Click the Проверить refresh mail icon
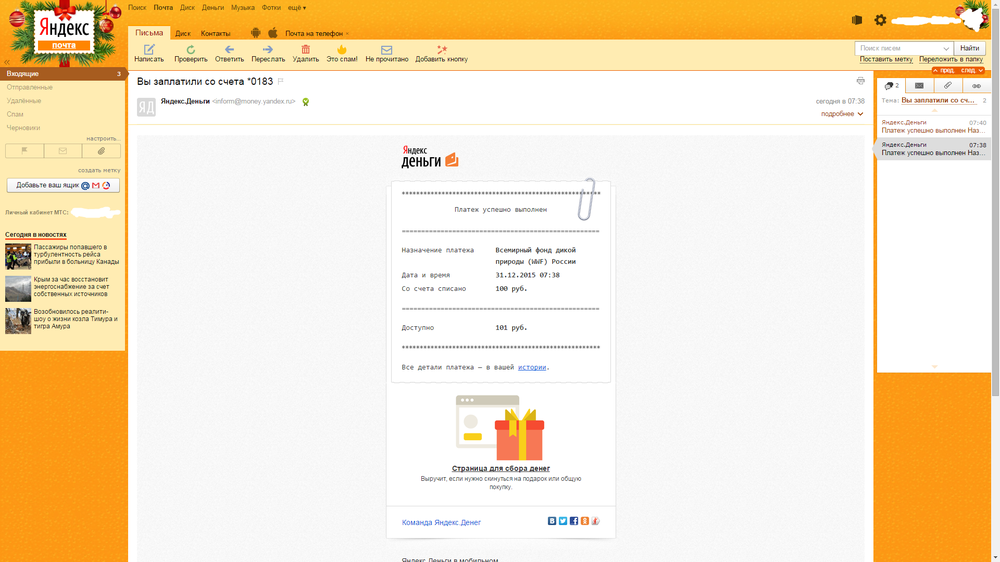Image resolution: width=1000 pixels, height=562 pixels. click(x=191, y=49)
